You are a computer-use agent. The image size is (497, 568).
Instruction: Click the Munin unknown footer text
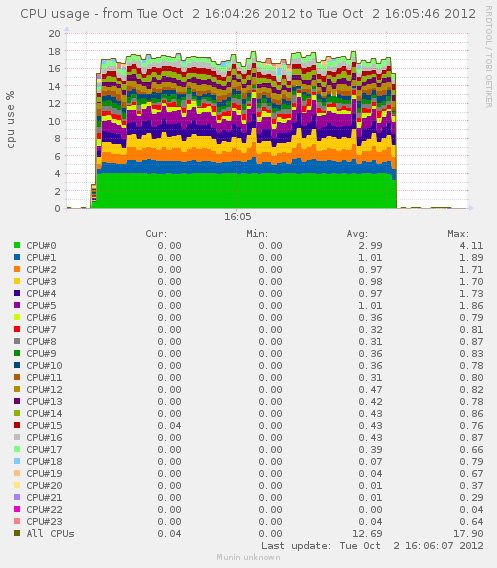coord(248,557)
